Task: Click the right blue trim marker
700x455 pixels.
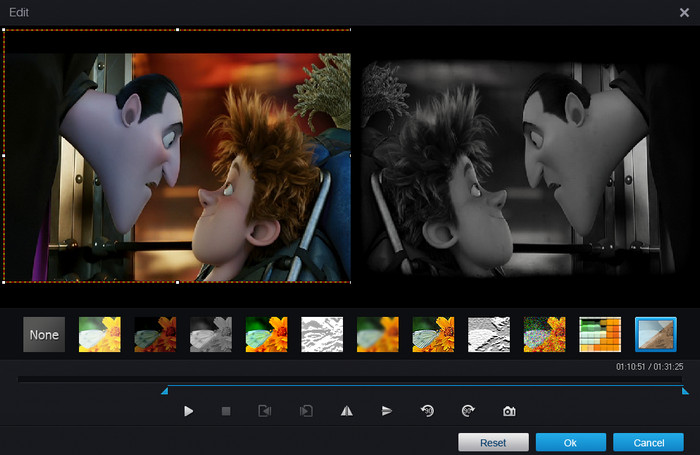Action: [x=685, y=391]
